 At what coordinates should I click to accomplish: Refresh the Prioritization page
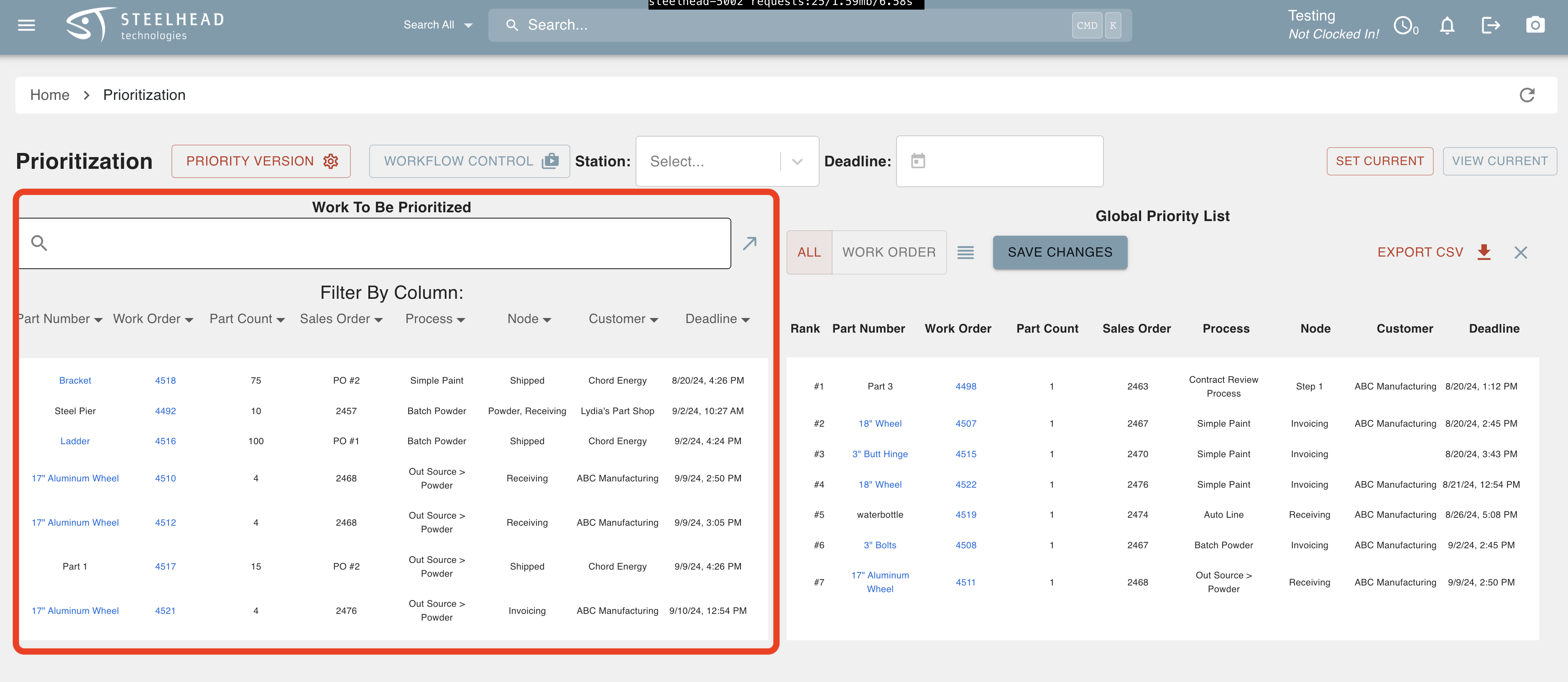point(1527,95)
